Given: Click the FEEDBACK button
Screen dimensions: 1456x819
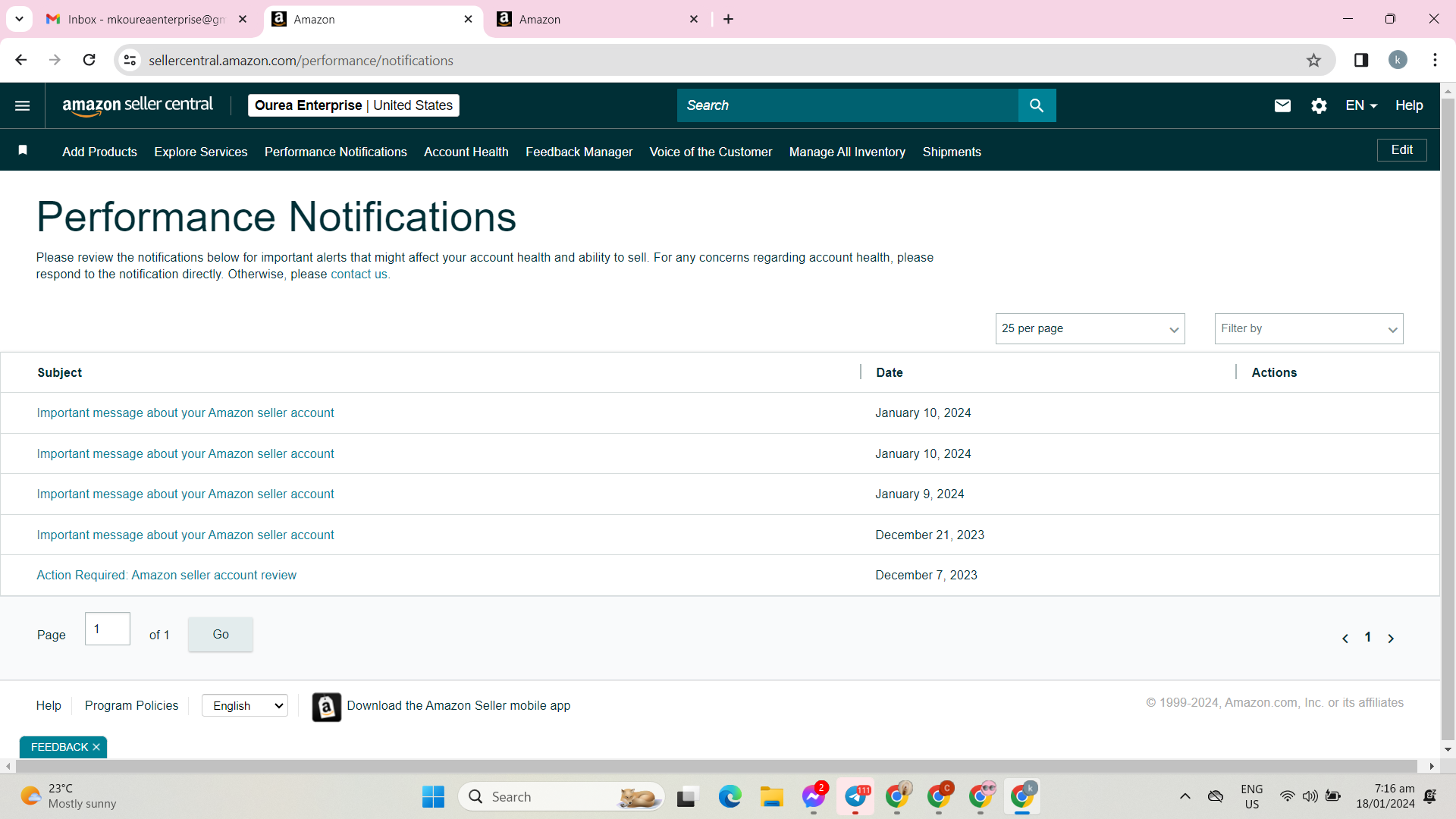Looking at the screenshot, I should 59,748.
